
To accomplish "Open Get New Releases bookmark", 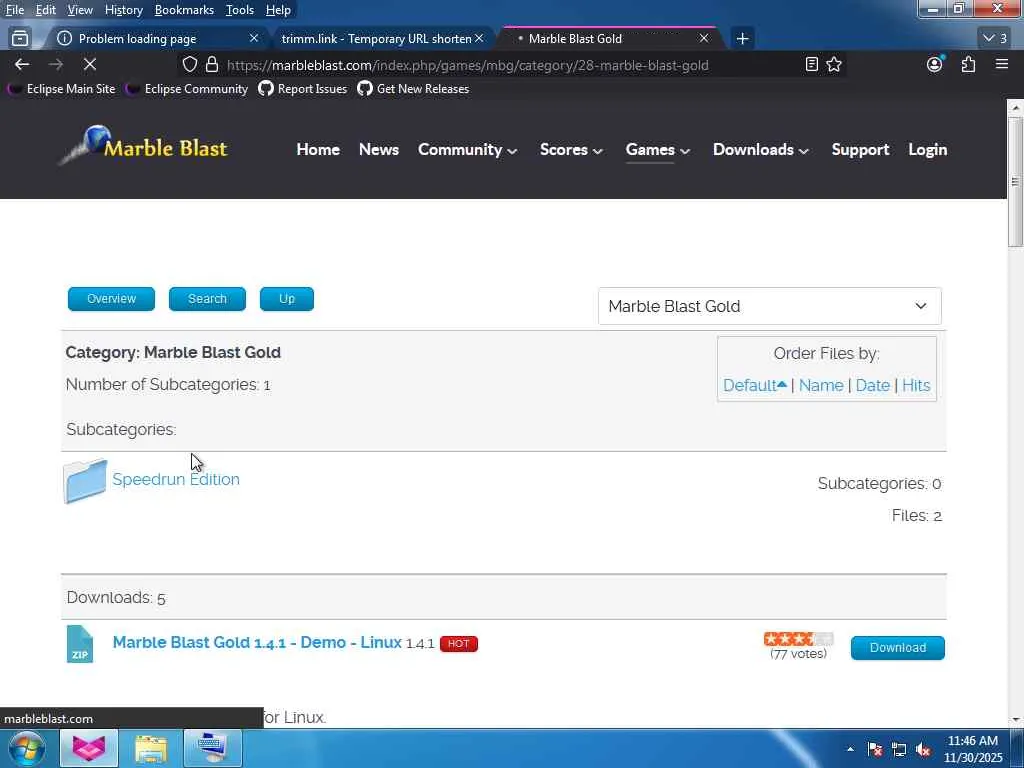I will [413, 89].
